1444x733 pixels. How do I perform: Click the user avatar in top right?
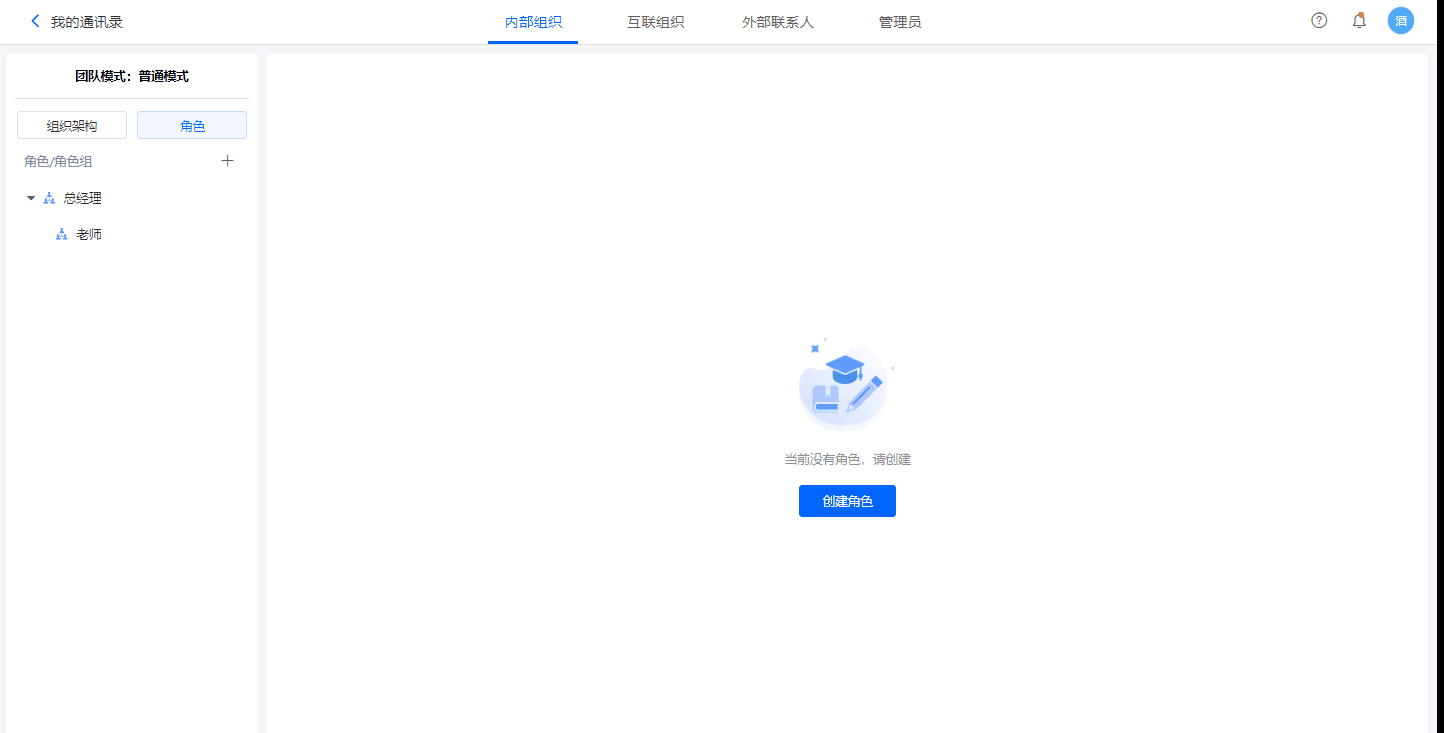[x=1401, y=21]
